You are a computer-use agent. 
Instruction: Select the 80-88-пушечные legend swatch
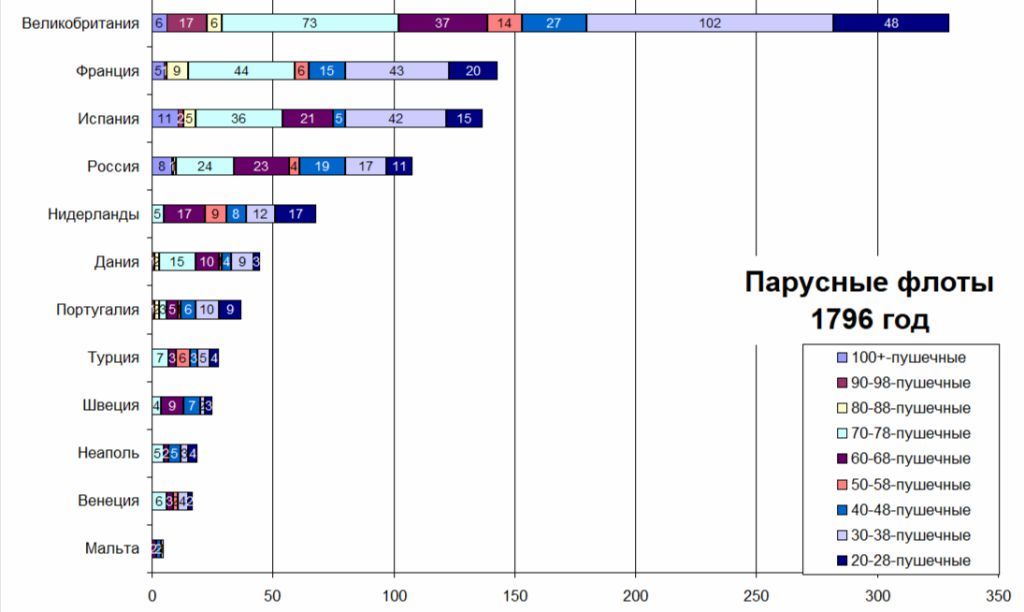pyautogui.click(x=842, y=408)
